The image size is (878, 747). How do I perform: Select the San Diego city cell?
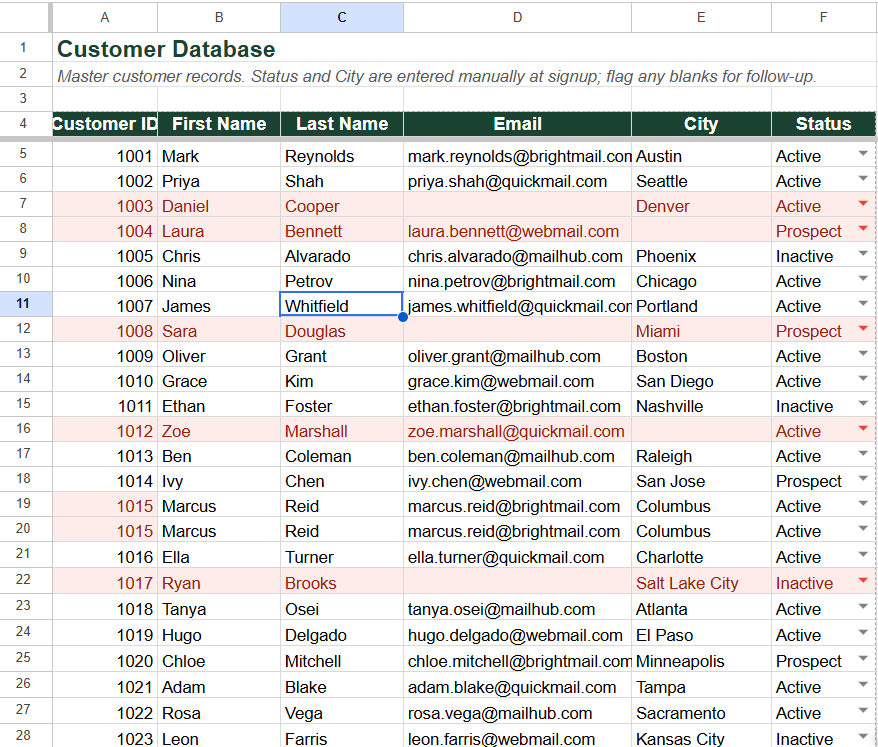coord(701,381)
